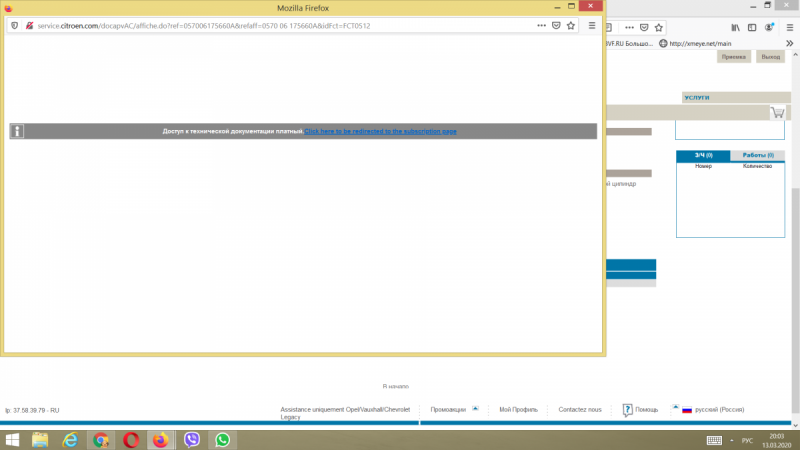Click the subscription page redirect link
This screenshot has width=800, height=450.
(381, 131)
